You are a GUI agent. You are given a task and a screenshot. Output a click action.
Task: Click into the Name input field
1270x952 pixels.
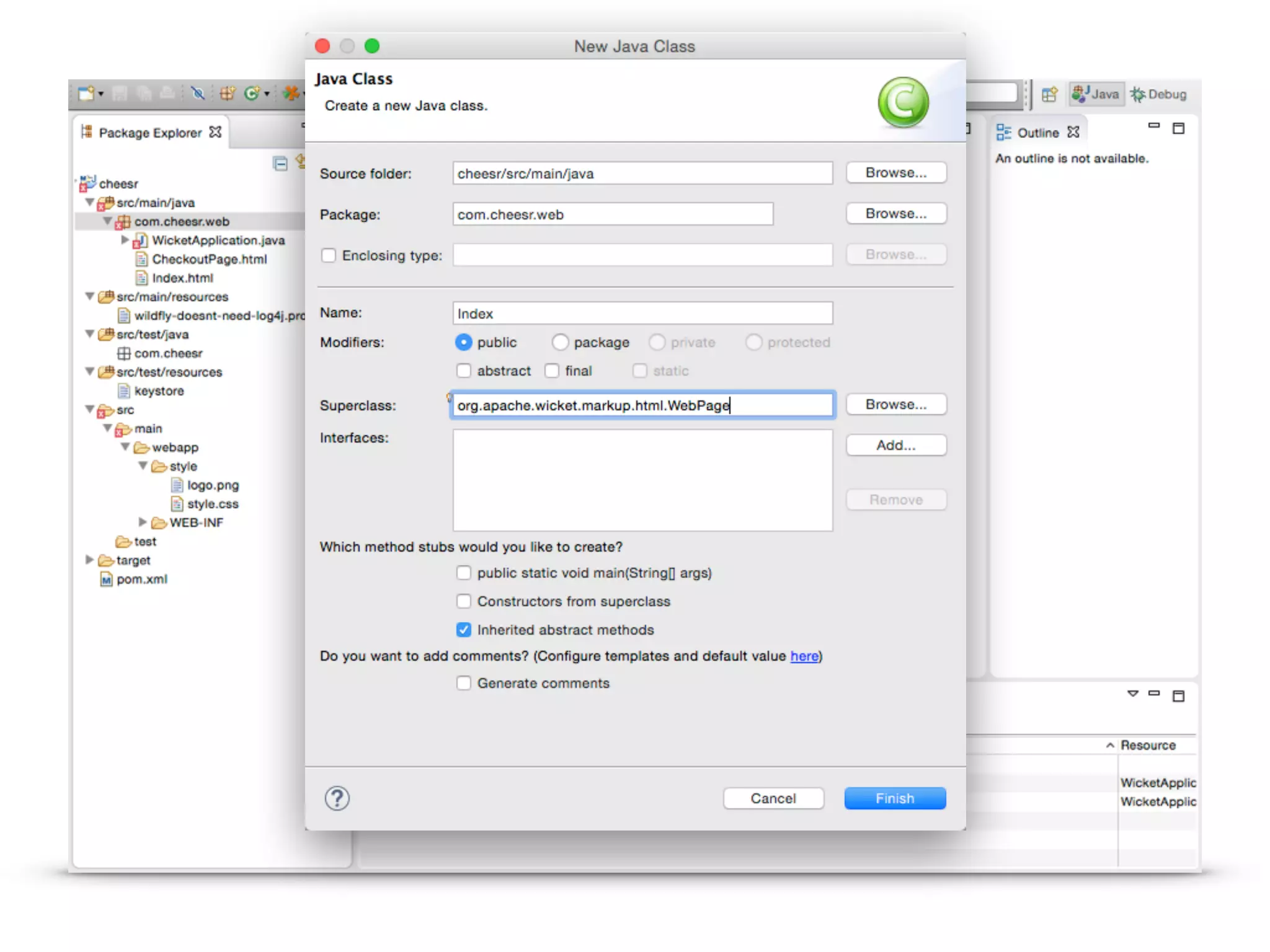coord(642,314)
